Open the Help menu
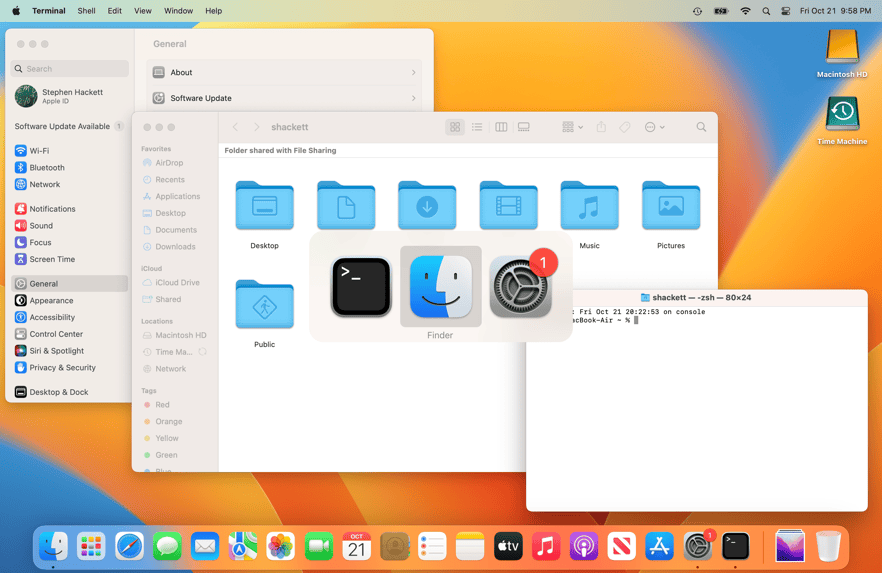 (214, 11)
